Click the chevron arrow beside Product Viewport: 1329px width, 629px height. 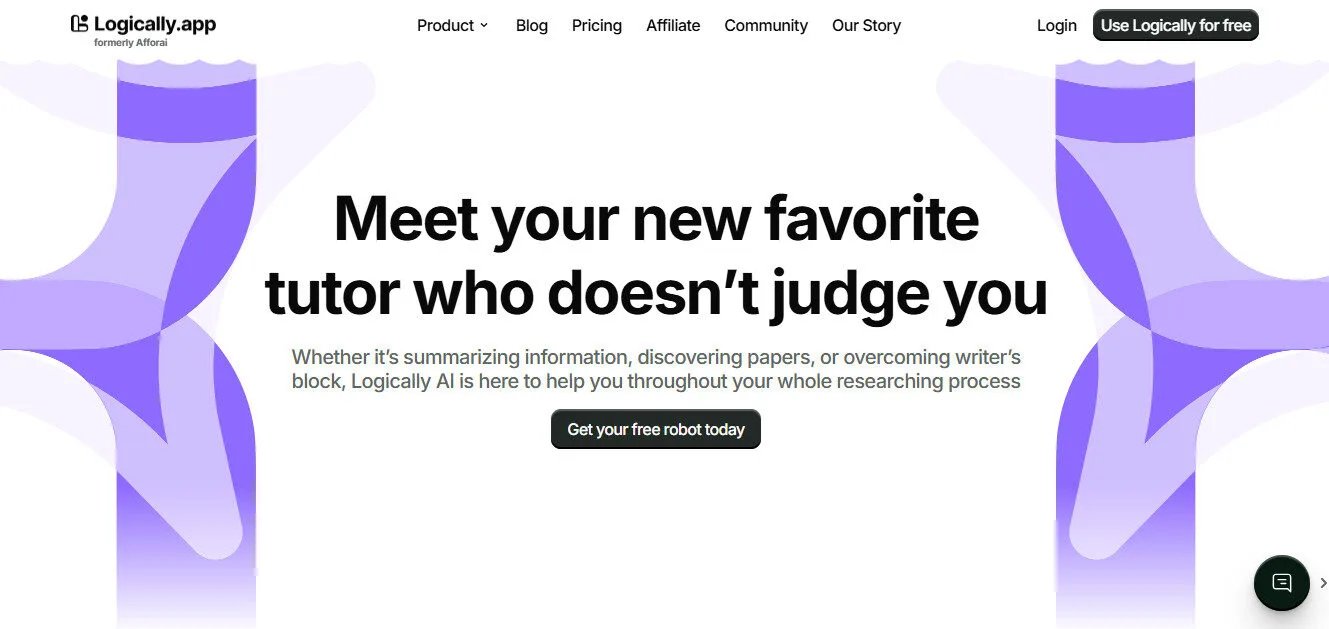coord(485,25)
